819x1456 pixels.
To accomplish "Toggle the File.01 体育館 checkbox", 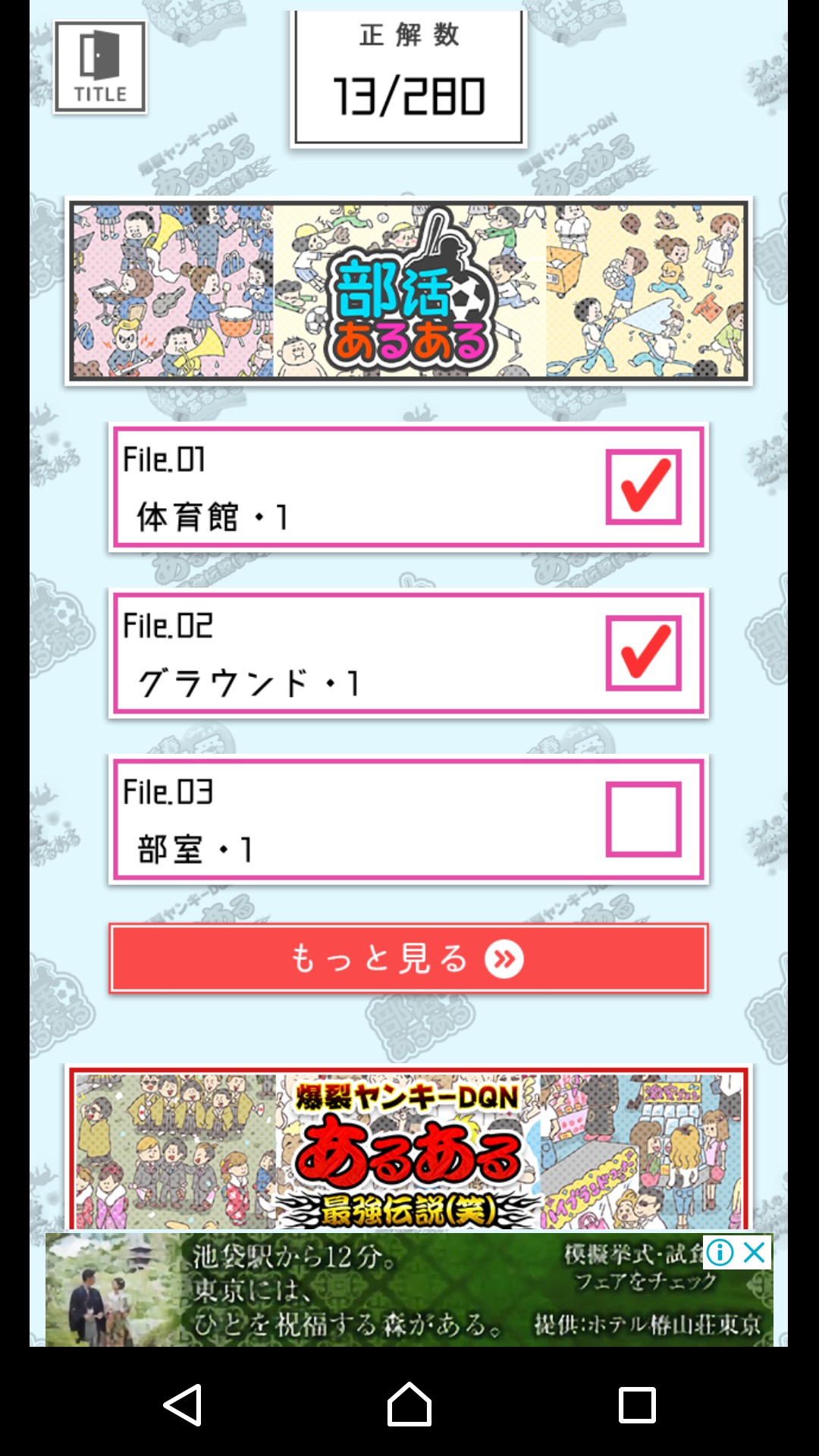I will tap(643, 487).
